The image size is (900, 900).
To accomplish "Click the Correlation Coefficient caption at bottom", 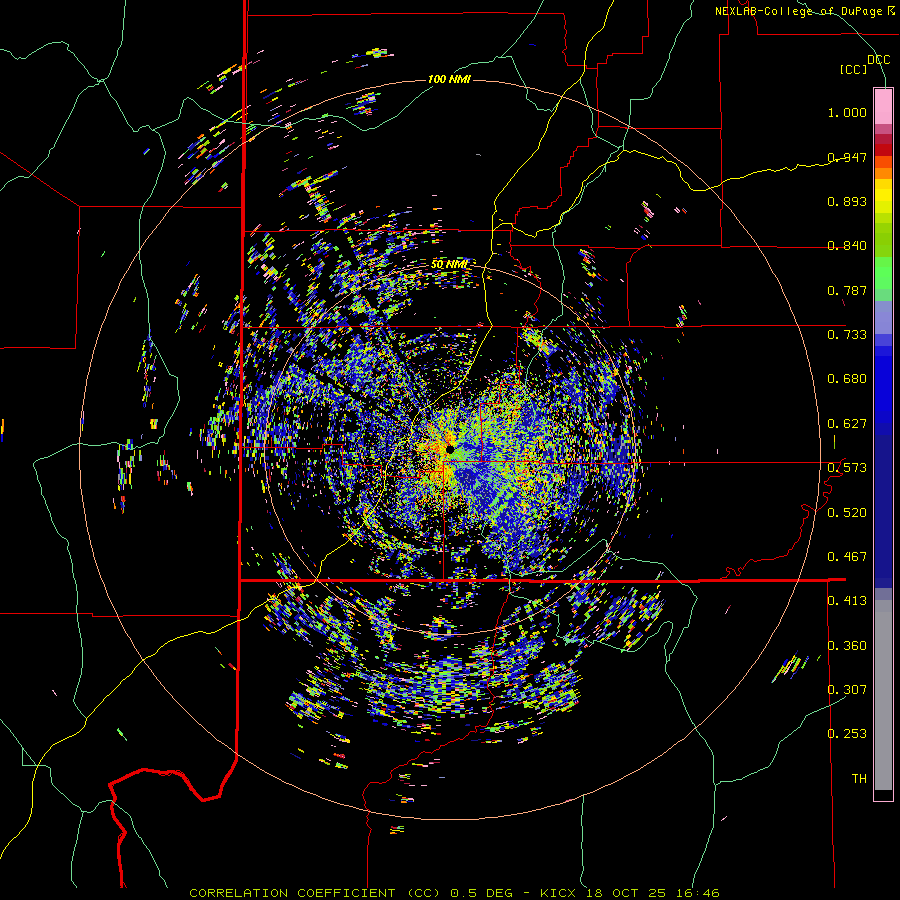I will [454, 893].
